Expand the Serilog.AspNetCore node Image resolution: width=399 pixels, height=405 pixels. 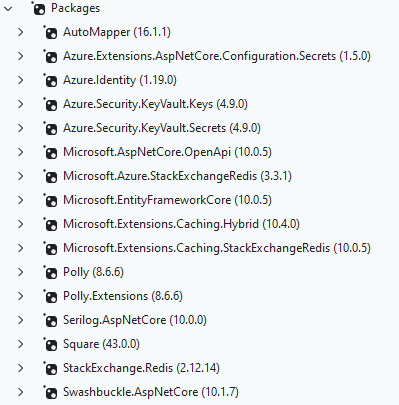(21, 320)
